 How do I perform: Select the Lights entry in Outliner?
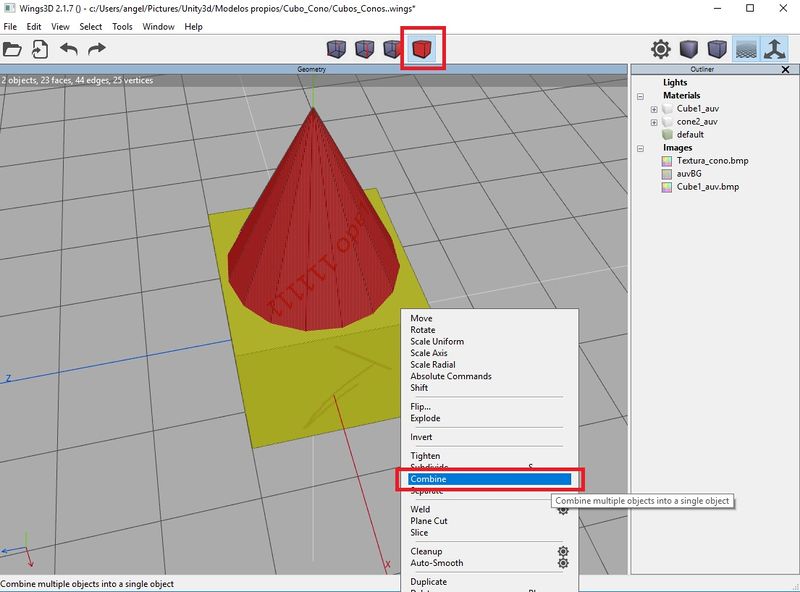(x=675, y=82)
